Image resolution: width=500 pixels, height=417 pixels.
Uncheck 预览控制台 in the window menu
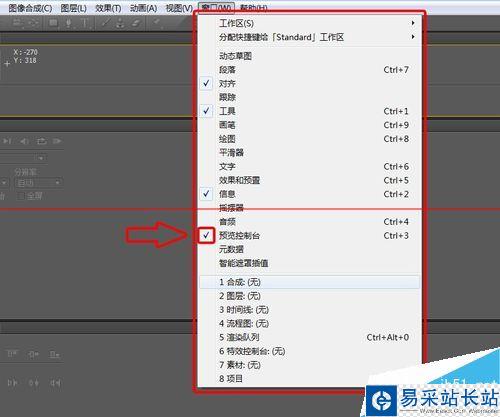click(x=207, y=235)
